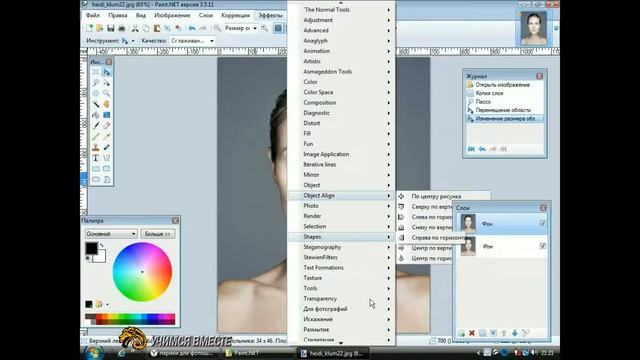Screen dimensions: 640x360
Task: Select the Paint Bucket tool
Action: tap(96, 115)
